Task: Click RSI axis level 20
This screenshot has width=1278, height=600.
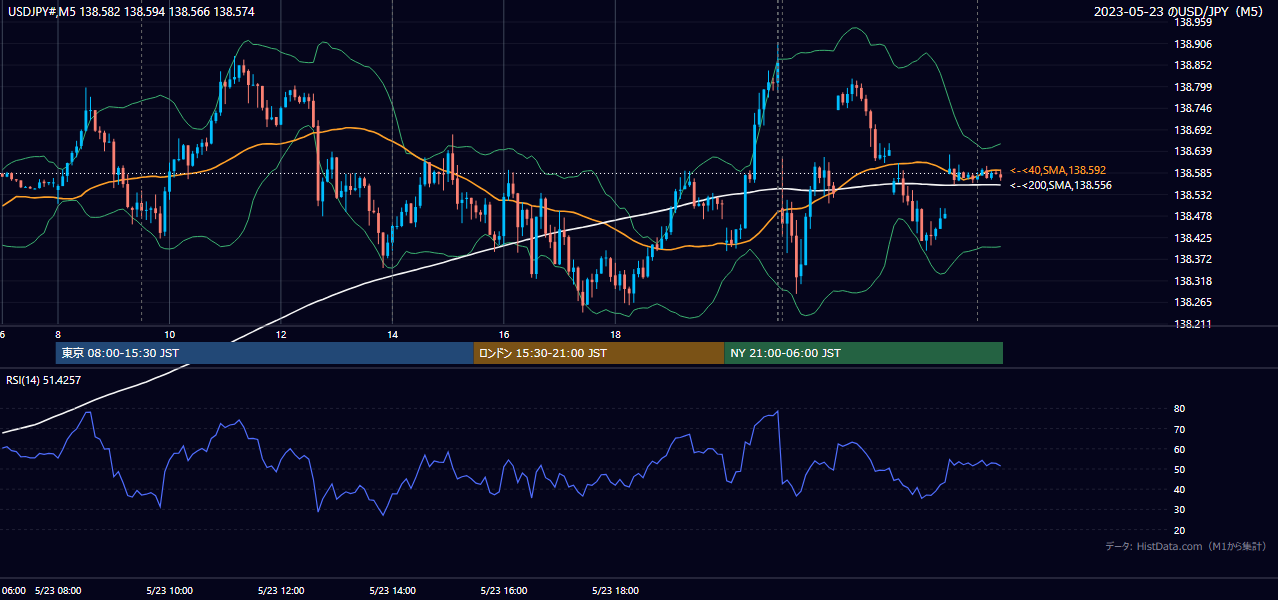Action: pyautogui.click(x=1179, y=530)
